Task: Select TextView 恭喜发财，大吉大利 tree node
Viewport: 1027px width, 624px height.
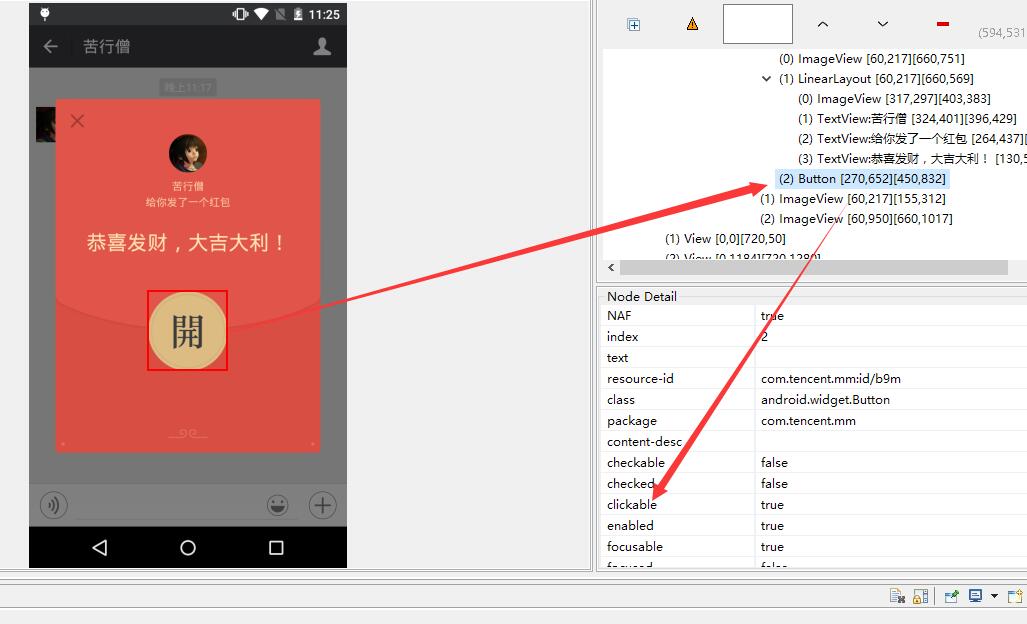Action: coord(911,159)
